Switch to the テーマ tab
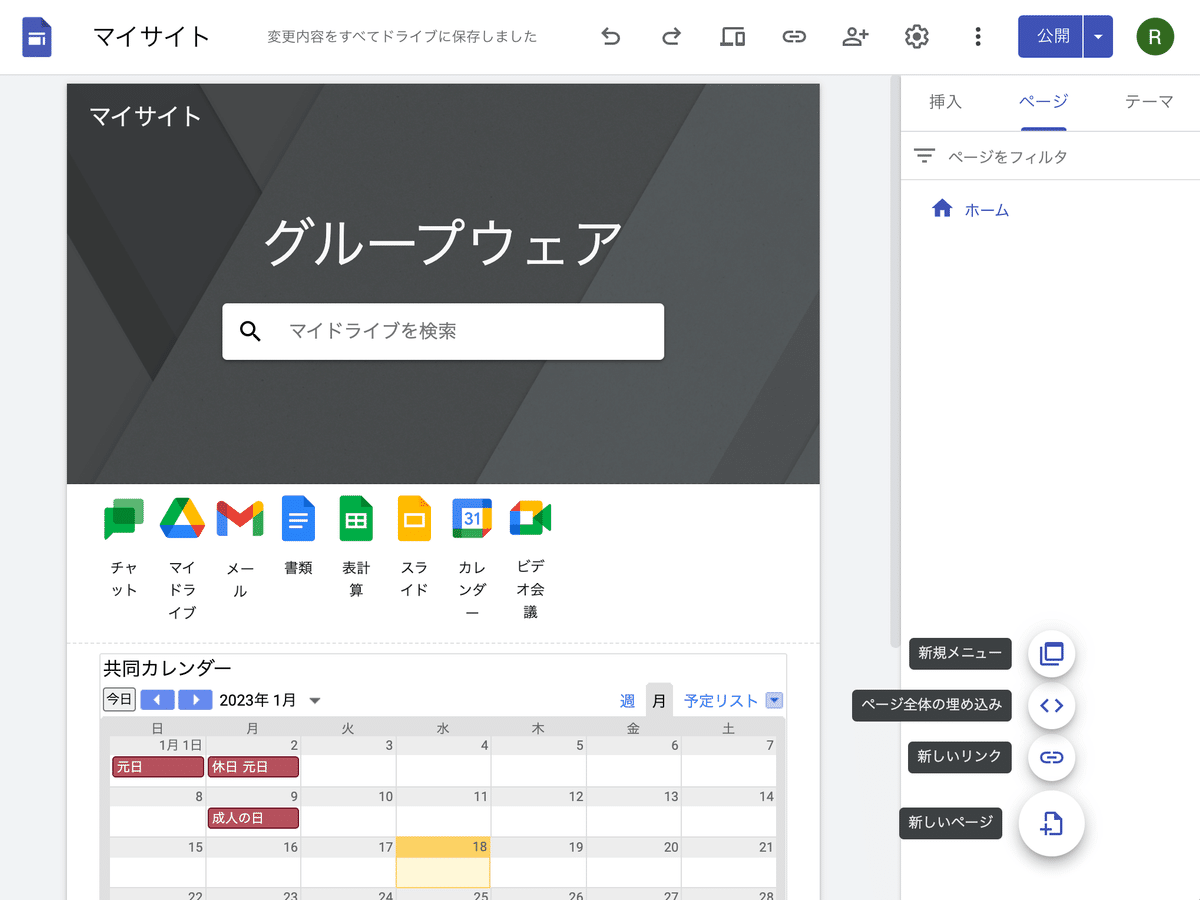The image size is (1200, 900). (1149, 101)
